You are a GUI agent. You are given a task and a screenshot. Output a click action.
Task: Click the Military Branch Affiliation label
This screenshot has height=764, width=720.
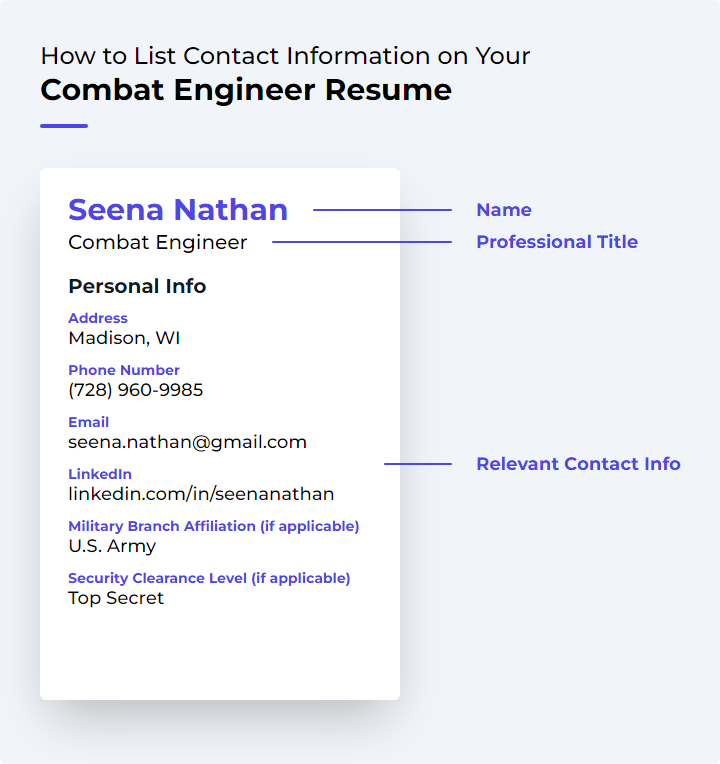[213, 526]
